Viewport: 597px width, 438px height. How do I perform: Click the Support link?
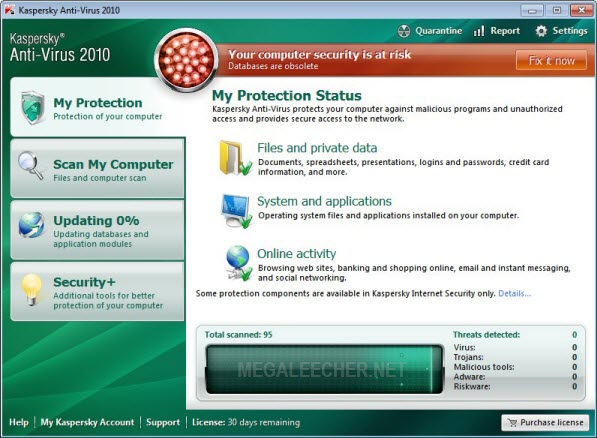163,422
